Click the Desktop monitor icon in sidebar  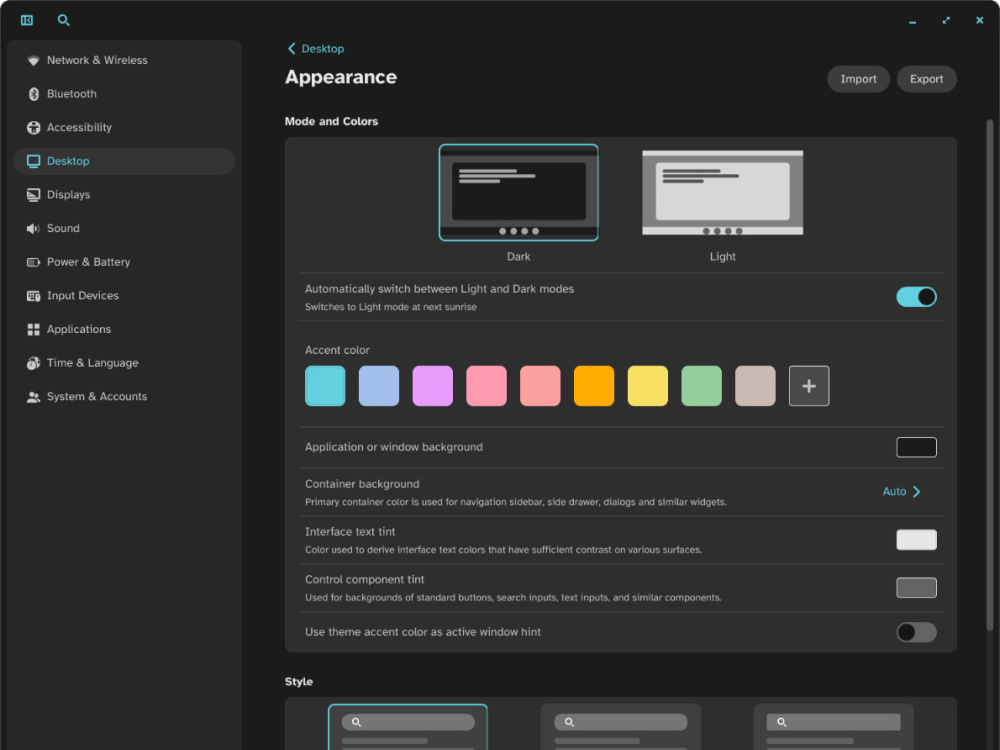coord(33,161)
